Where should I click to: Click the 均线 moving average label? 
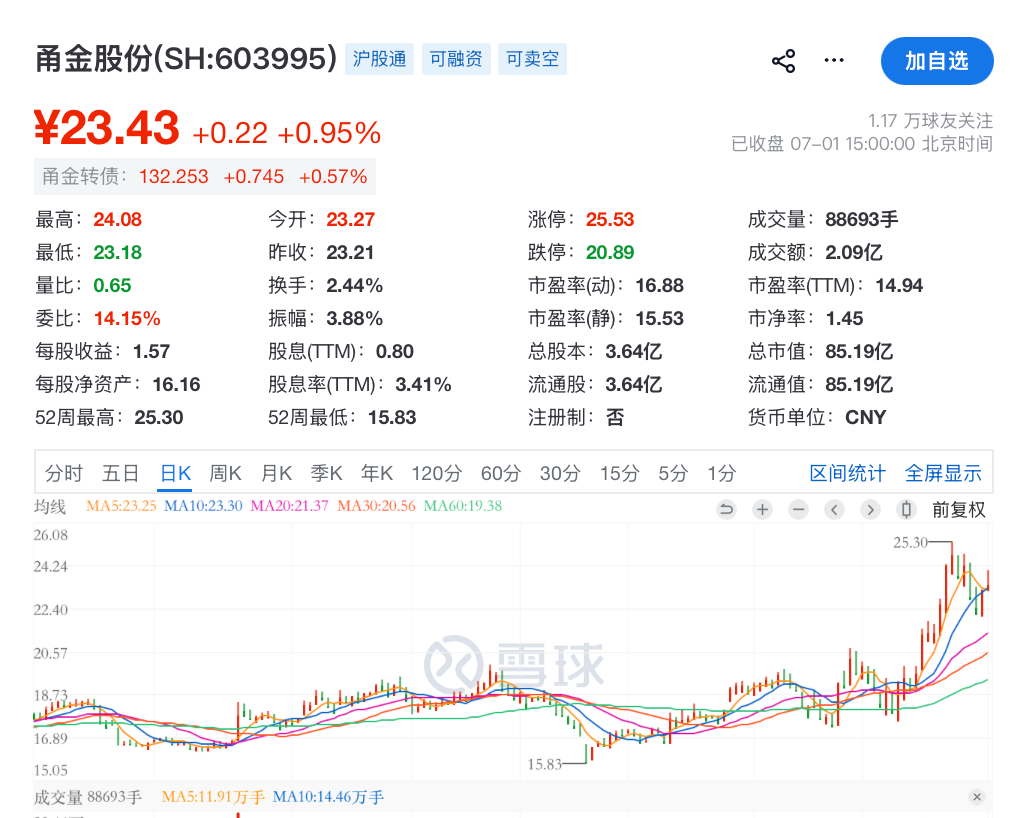pyautogui.click(x=50, y=507)
